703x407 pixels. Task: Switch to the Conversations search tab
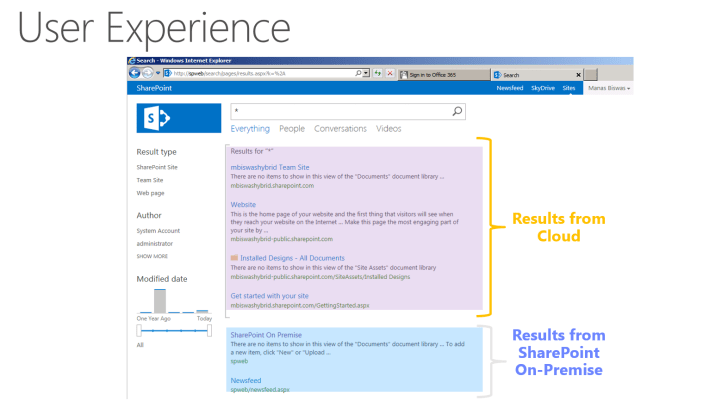pyautogui.click(x=340, y=129)
